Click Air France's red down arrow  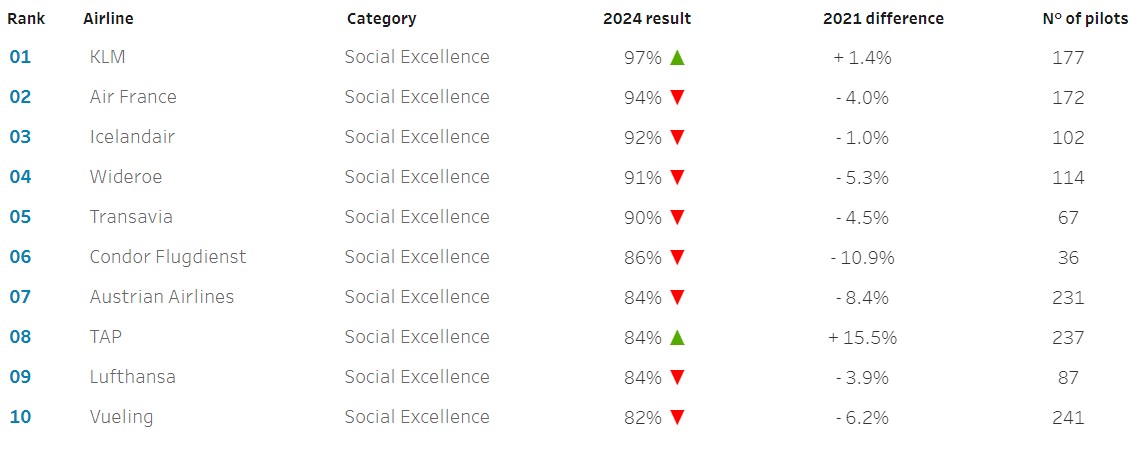tap(677, 97)
